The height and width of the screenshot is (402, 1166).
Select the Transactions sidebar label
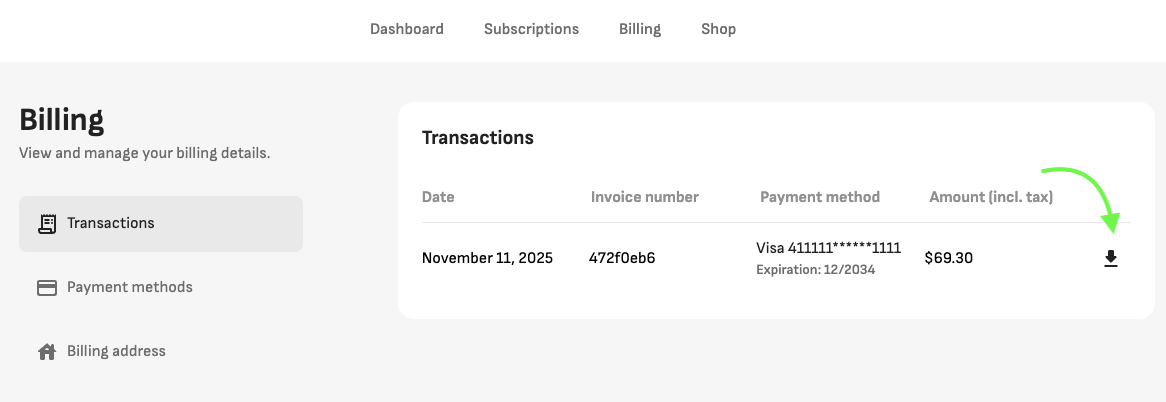click(110, 223)
